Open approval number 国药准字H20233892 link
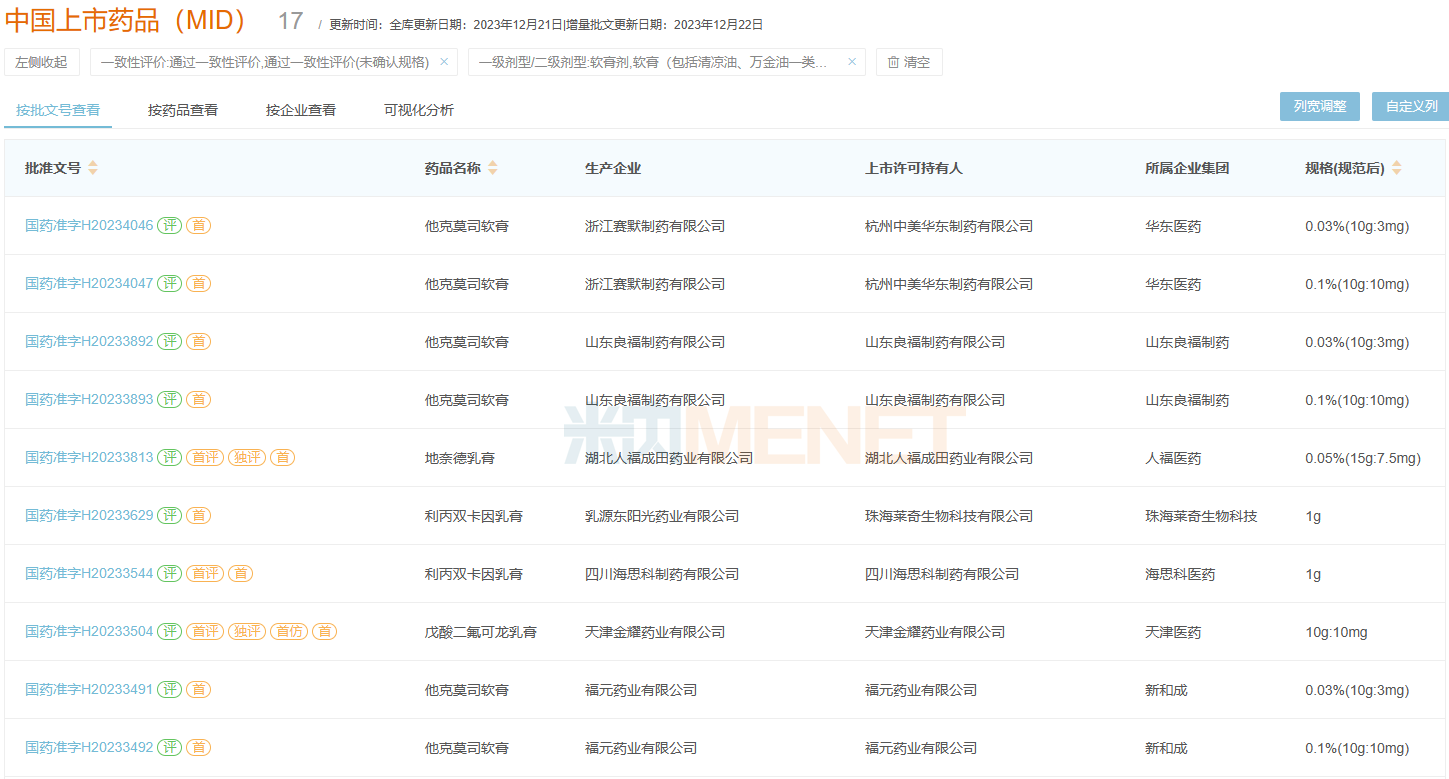This screenshot has width=1449, height=779. tap(89, 342)
